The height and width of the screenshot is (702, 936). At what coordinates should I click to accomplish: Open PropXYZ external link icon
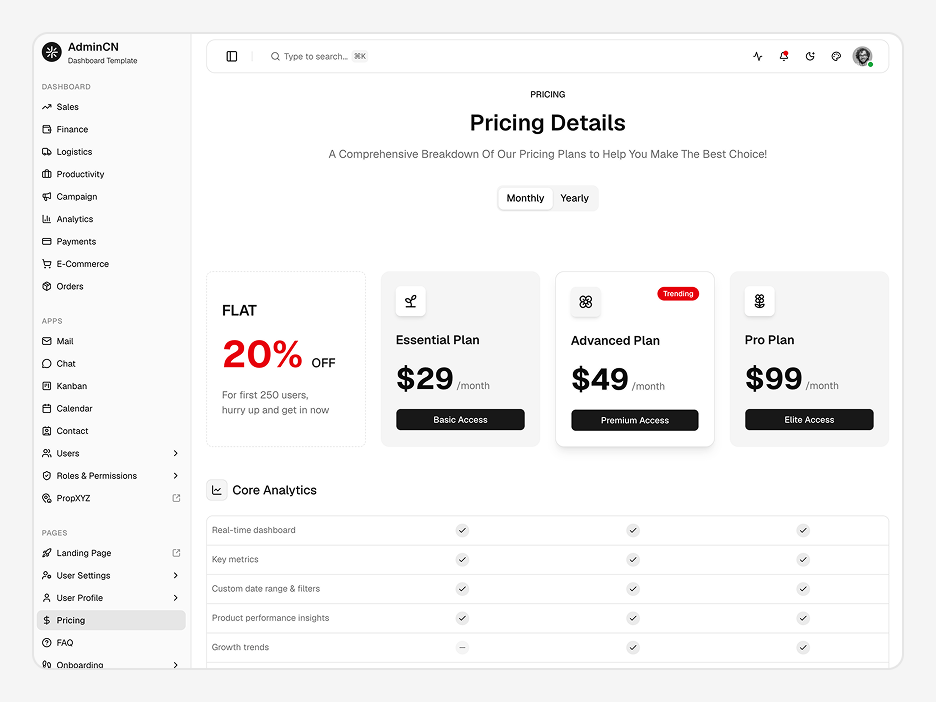(x=176, y=498)
